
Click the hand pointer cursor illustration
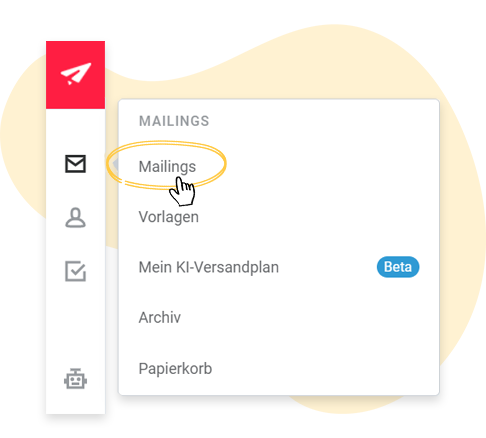click(x=182, y=191)
